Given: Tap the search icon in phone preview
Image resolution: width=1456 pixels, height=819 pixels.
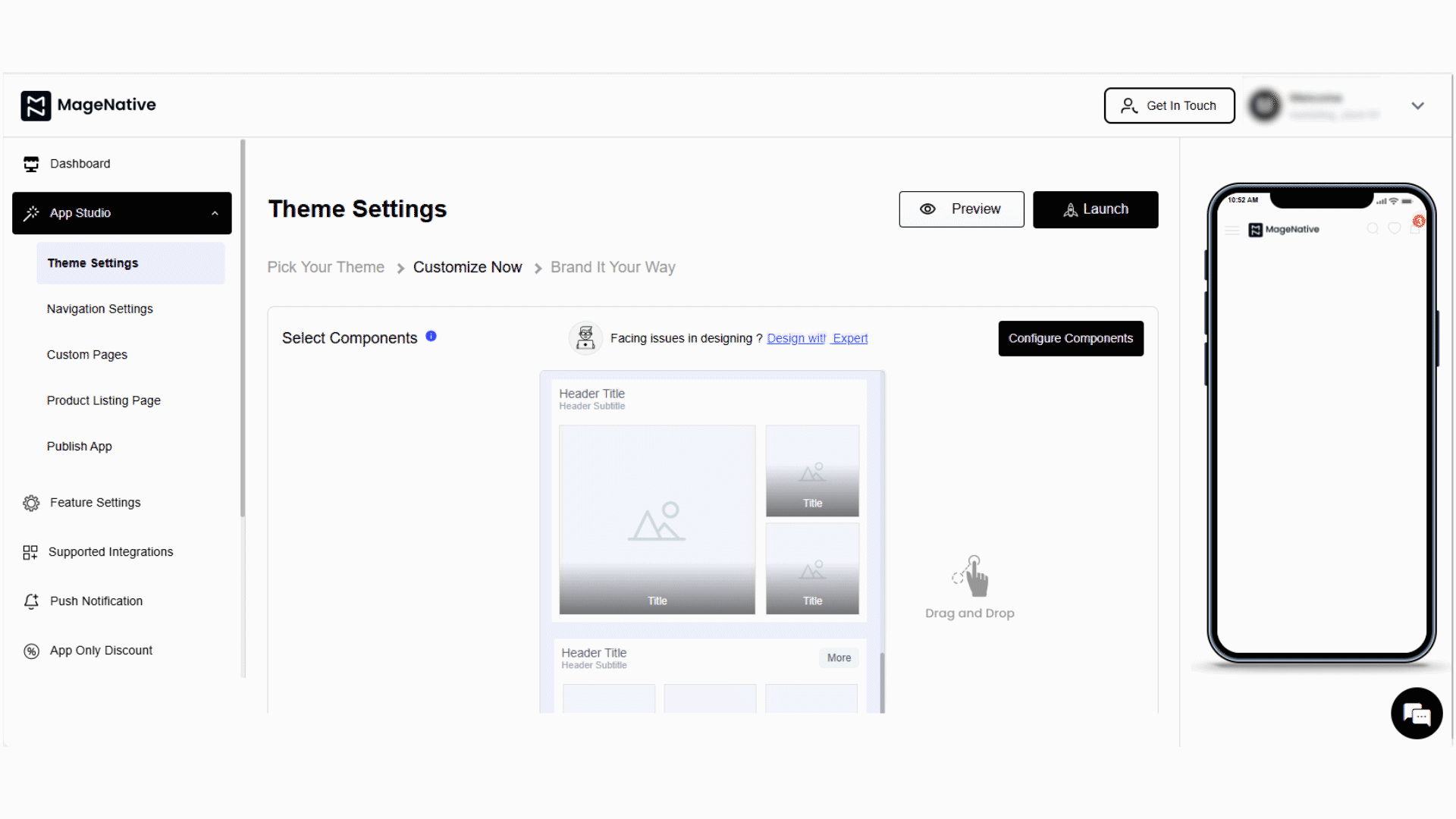Looking at the screenshot, I should (1373, 228).
